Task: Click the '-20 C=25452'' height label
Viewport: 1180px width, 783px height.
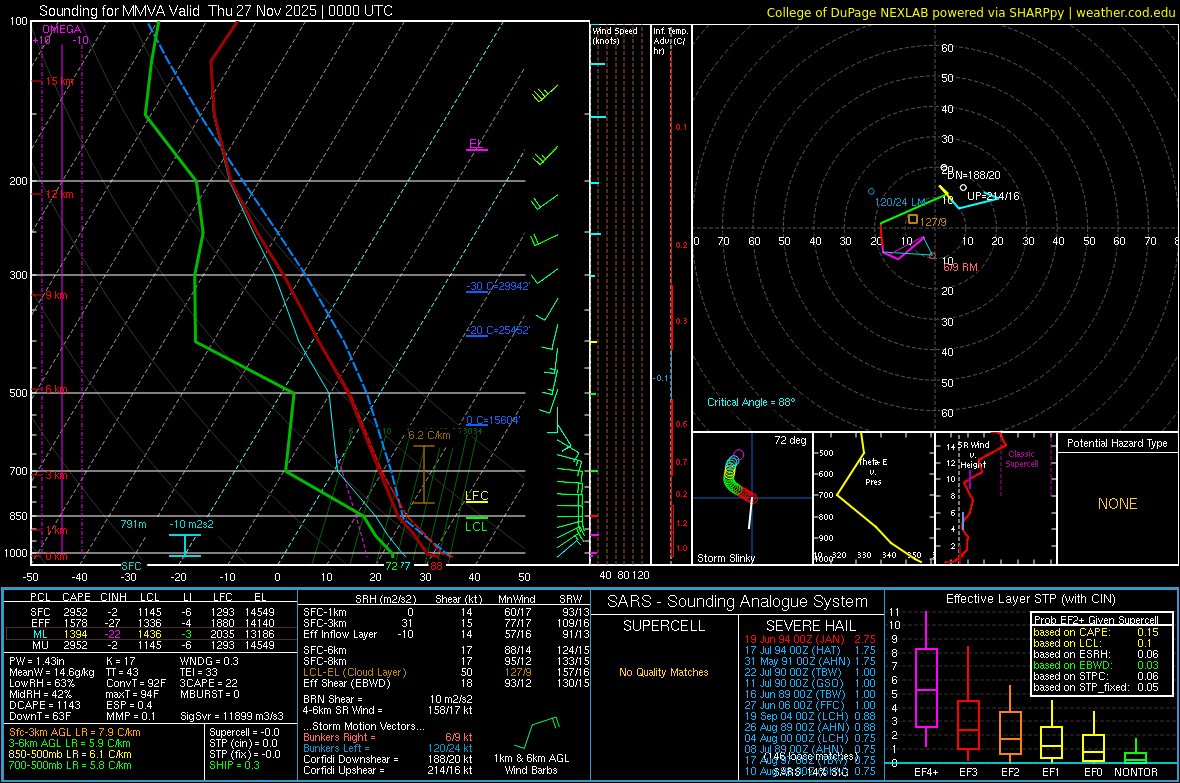Action: (497, 330)
